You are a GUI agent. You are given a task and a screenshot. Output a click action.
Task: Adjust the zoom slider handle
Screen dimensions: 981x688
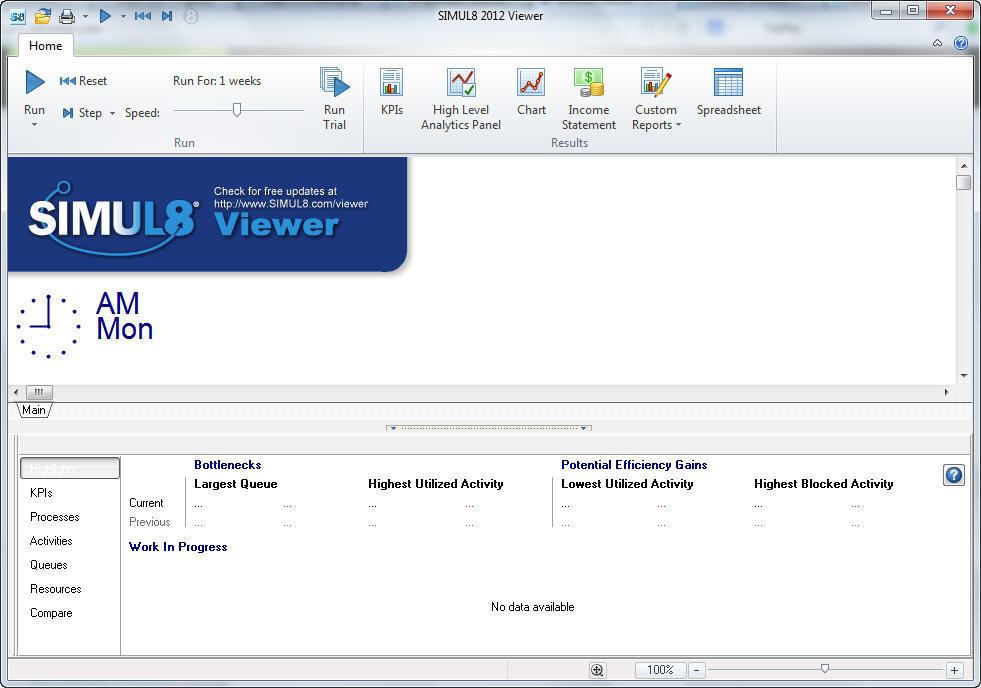coord(825,669)
